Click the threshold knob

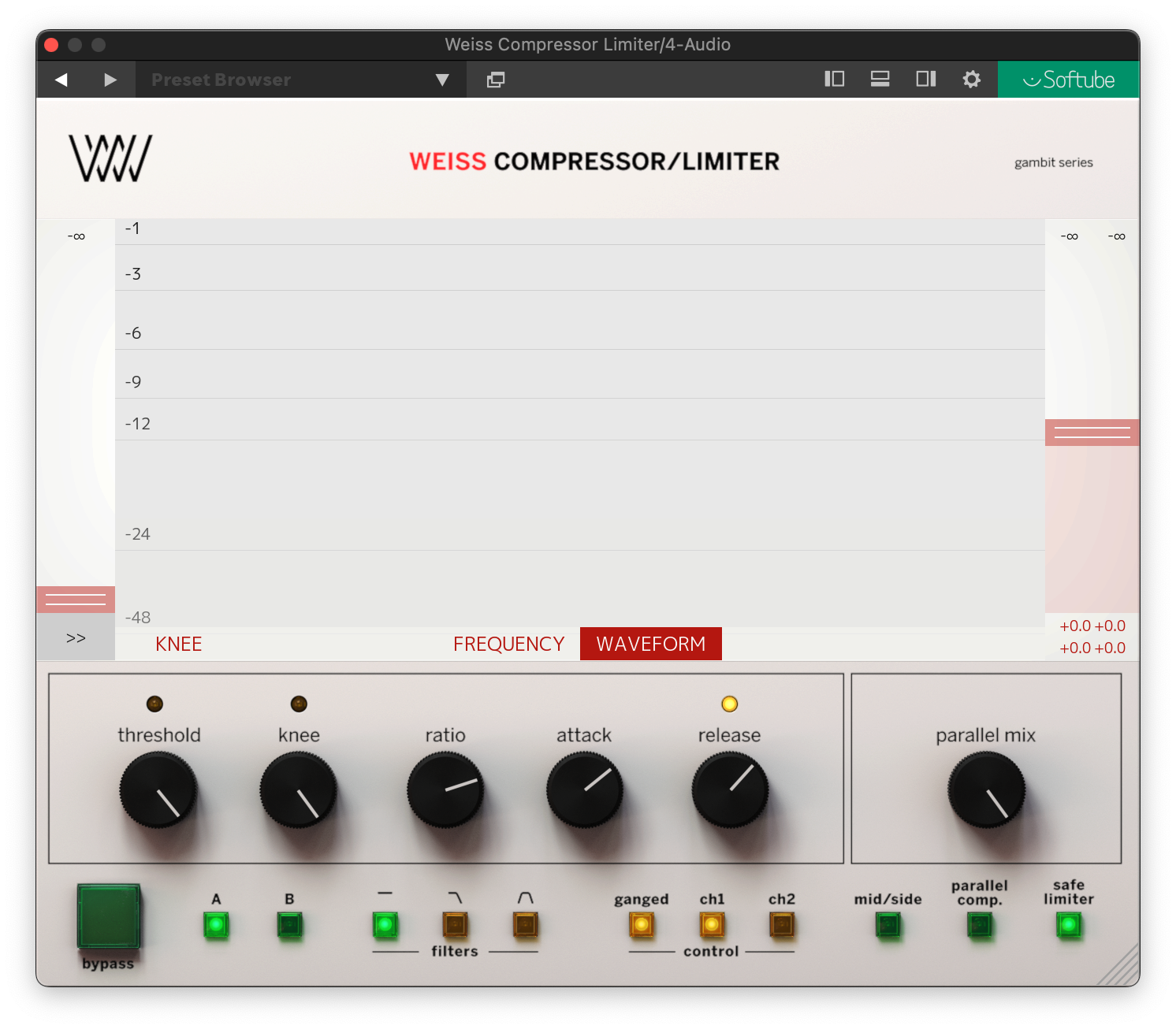(158, 789)
